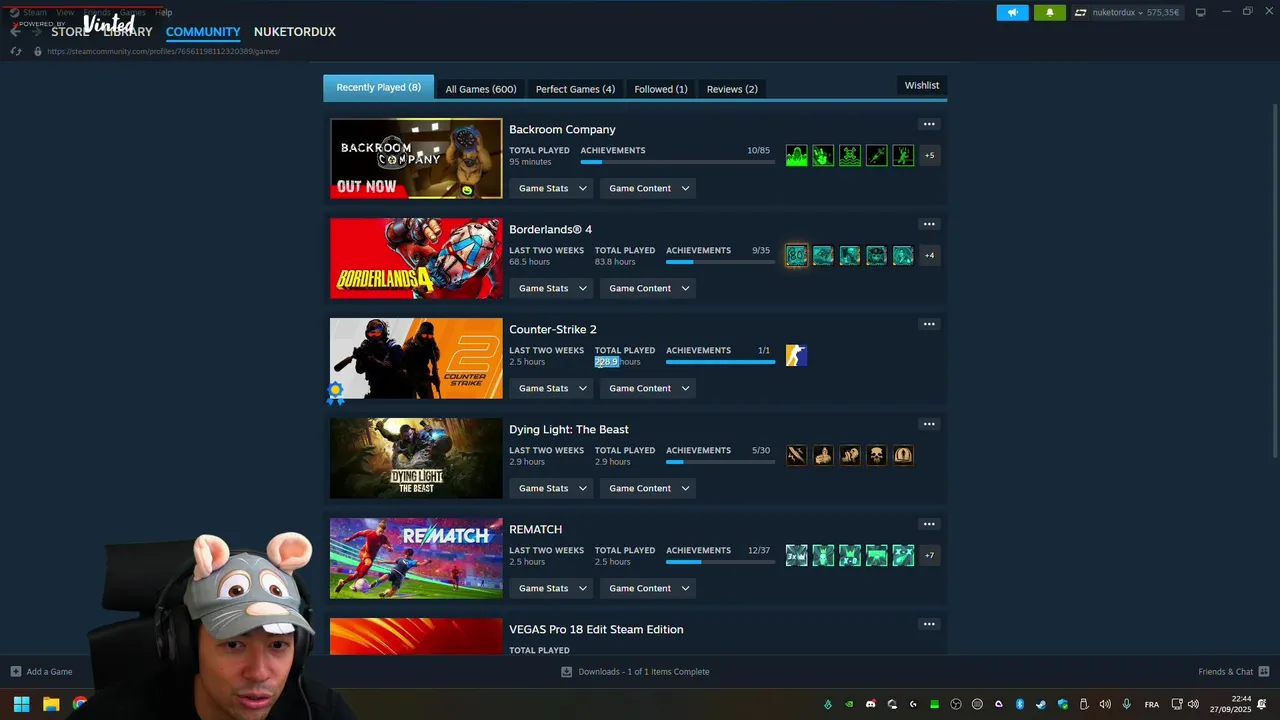Image resolution: width=1280 pixels, height=720 pixels.
Task: Open the Help menu
Action: (x=163, y=12)
